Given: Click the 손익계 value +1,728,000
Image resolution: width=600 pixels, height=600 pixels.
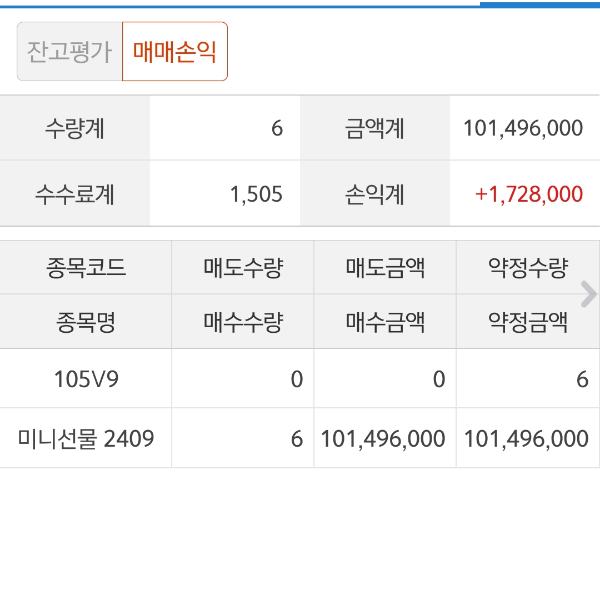Looking at the screenshot, I should tap(529, 194).
